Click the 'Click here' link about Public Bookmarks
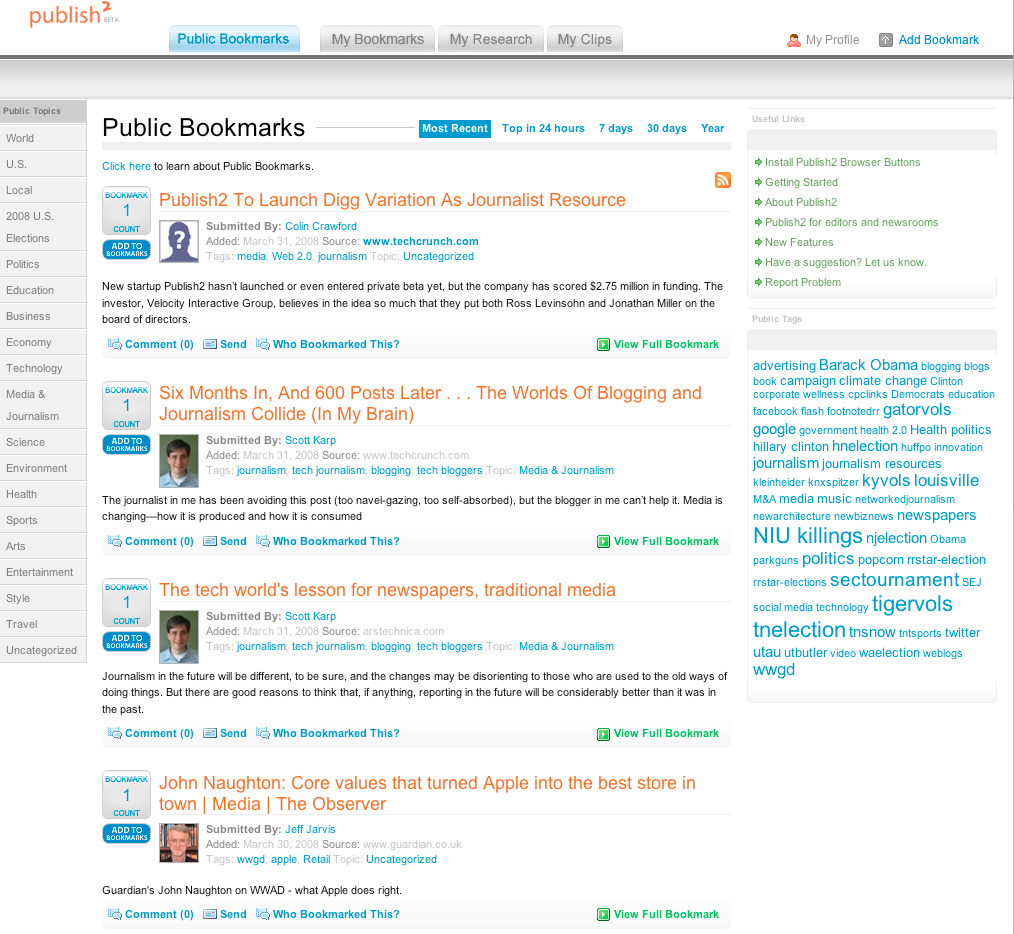This screenshot has width=1014, height=934. [x=126, y=166]
